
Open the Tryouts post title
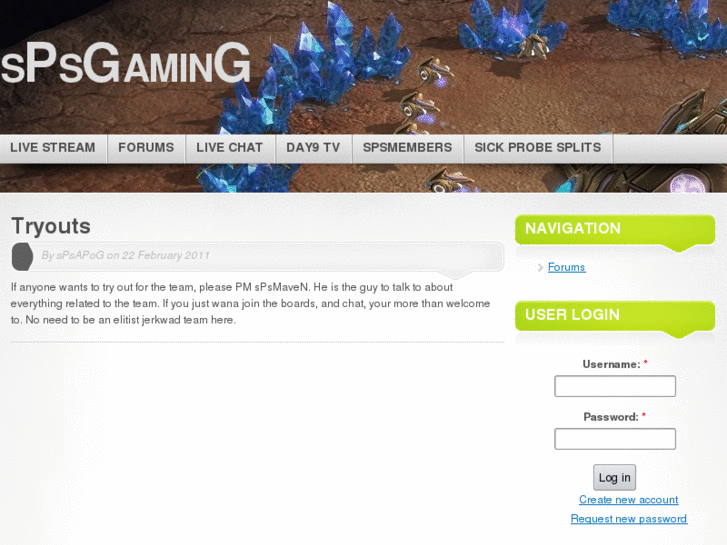pos(51,226)
